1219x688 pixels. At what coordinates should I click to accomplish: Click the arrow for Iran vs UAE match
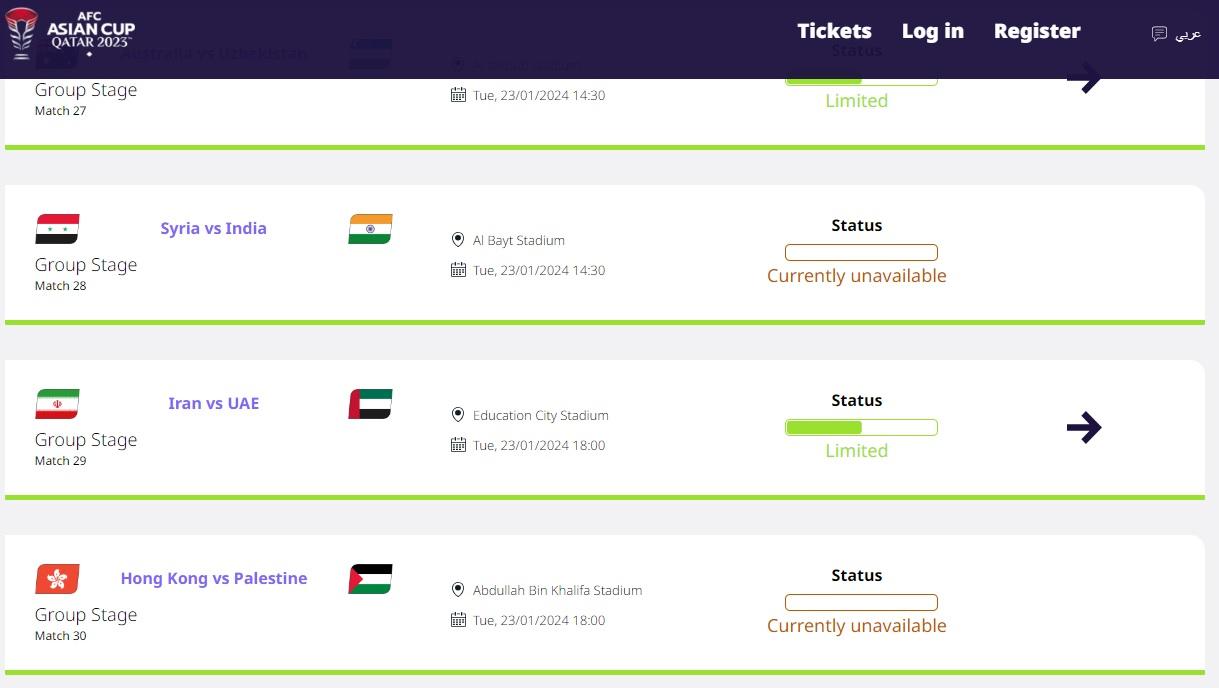tap(1083, 428)
